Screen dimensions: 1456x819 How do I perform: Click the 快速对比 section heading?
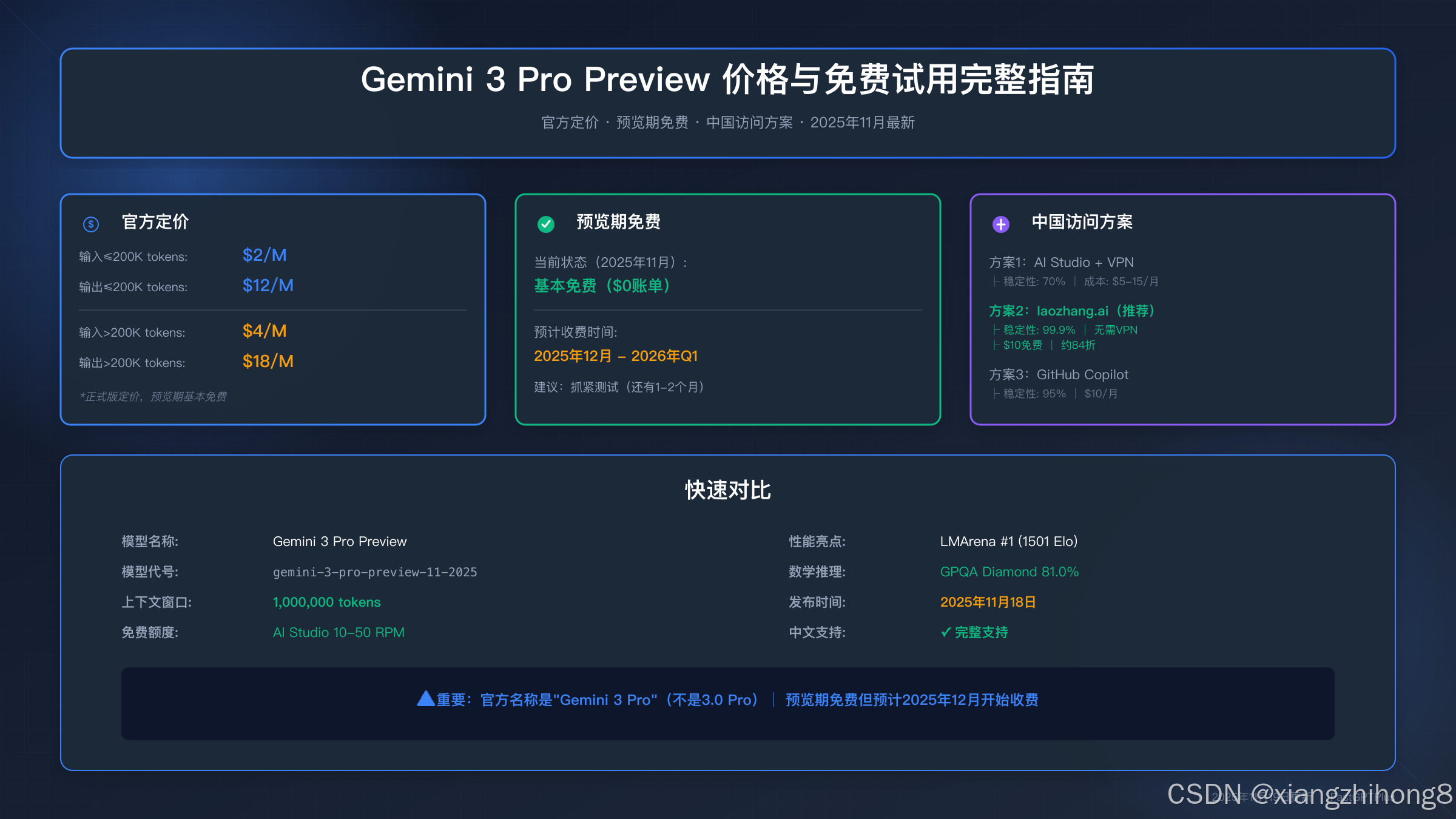pyautogui.click(x=727, y=490)
